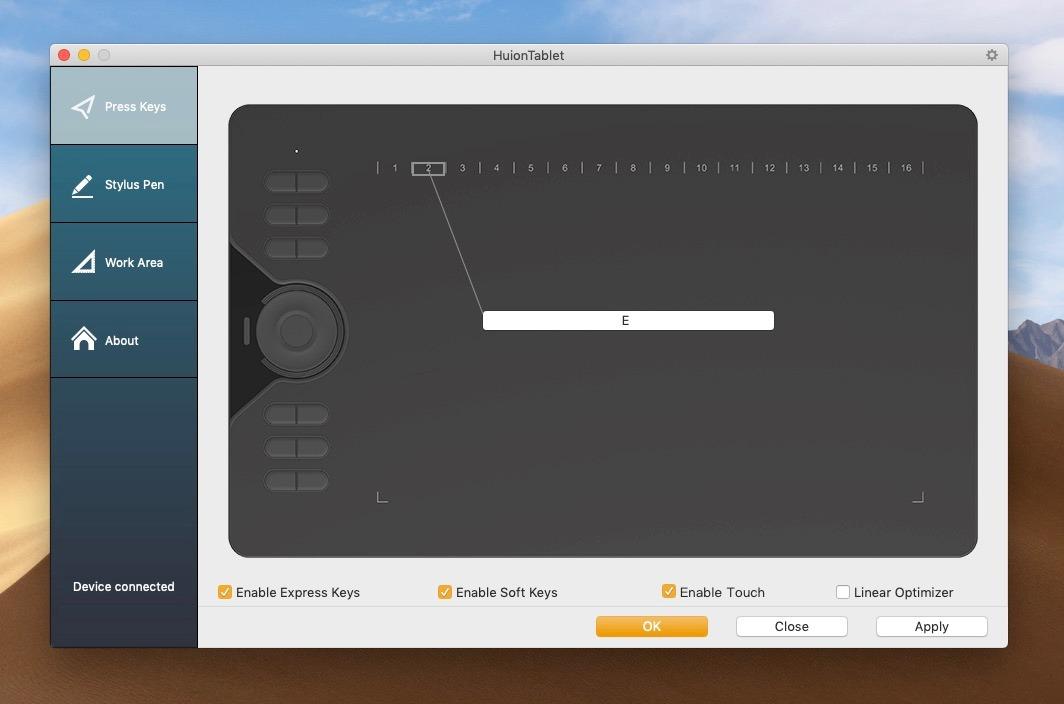
Task: Enable the Linear Optimizer checkbox
Action: click(x=843, y=592)
